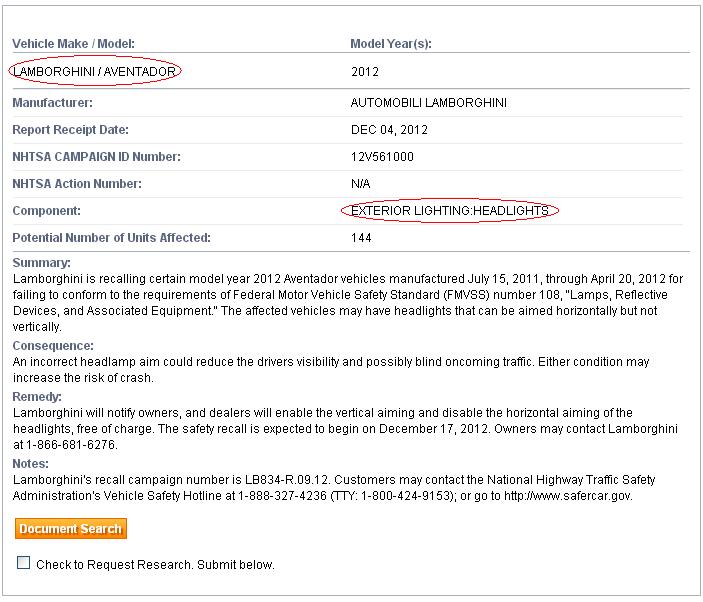The width and height of the screenshot is (703, 602).
Task: Click the circled EXTERIOR LIGHTING:HEADLIGHTS value
Action: 449,211
